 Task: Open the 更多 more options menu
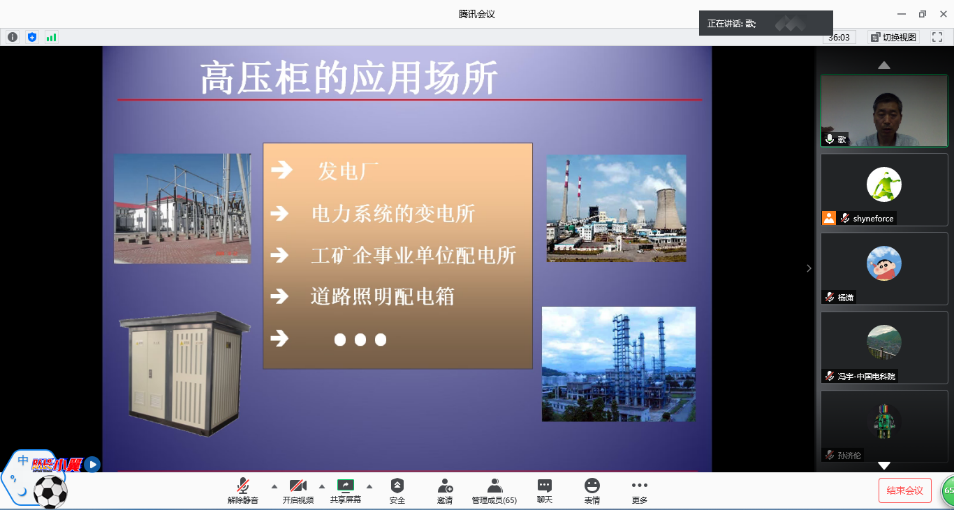(x=639, y=489)
